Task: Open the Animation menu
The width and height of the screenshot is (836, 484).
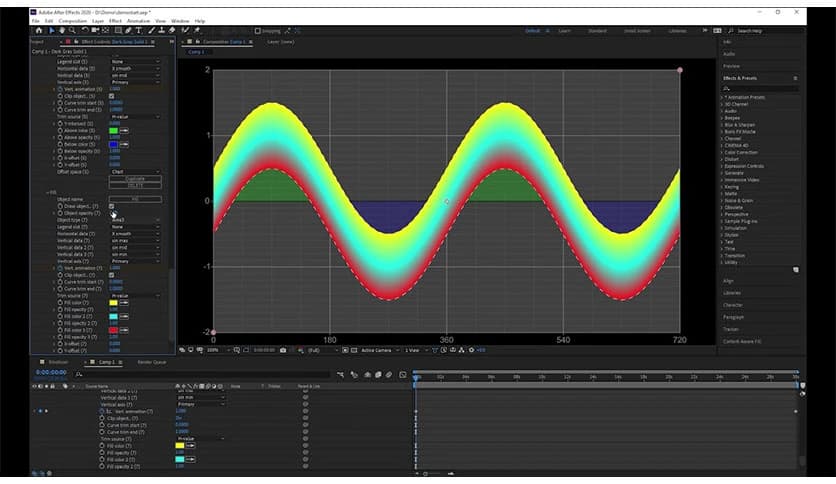Action: pyautogui.click(x=138, y=21)
